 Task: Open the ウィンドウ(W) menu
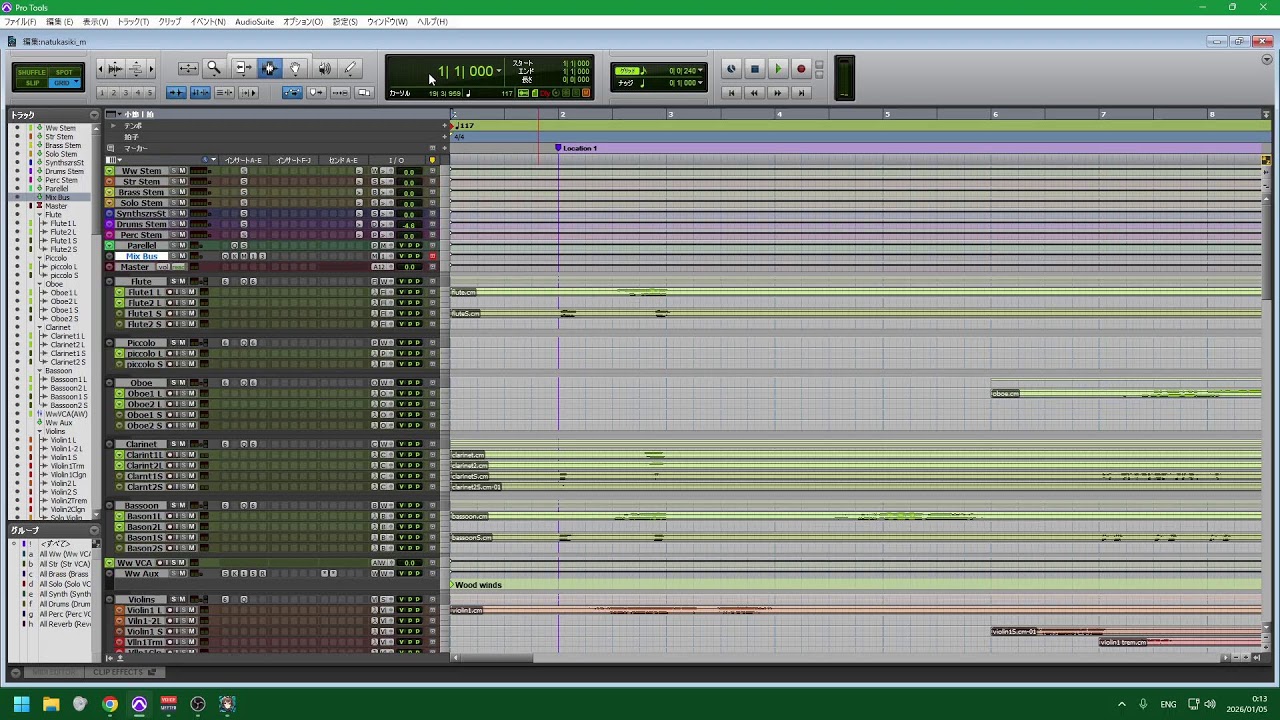(x=387, y=21)
